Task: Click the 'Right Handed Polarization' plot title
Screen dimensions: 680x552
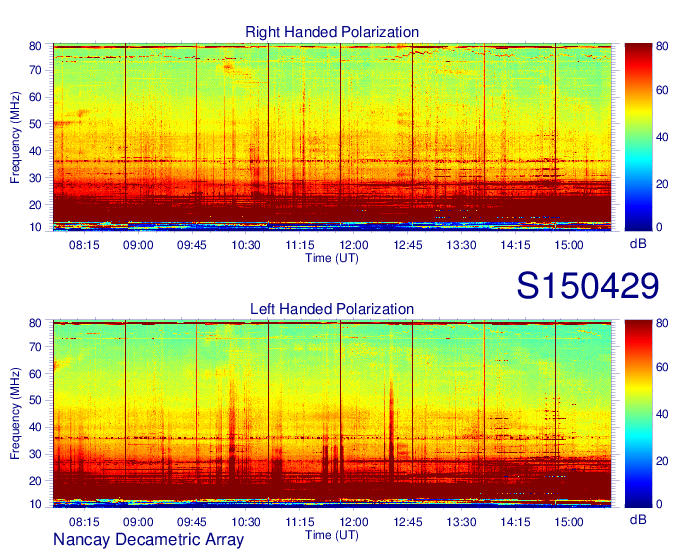Action: pos(332,32)
